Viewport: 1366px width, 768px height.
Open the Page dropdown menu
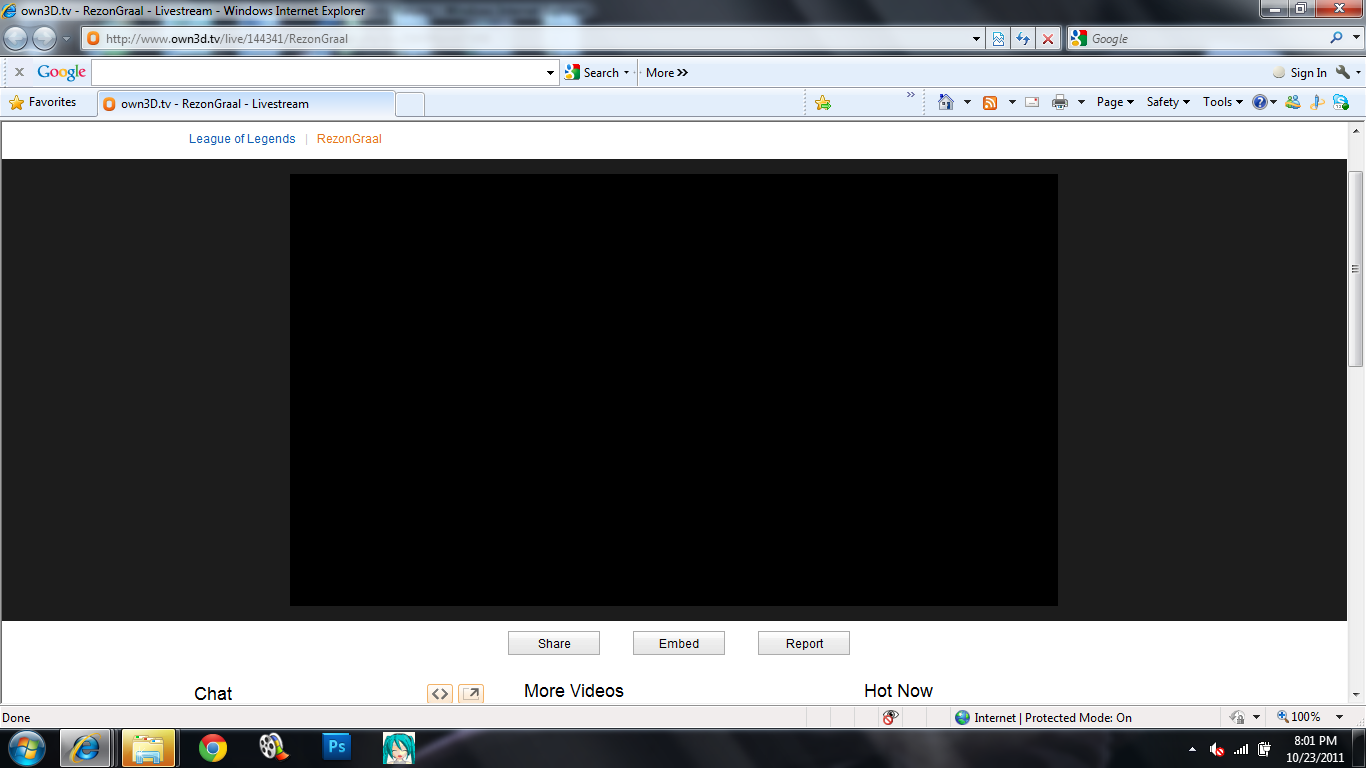(x=1114, y=102)
